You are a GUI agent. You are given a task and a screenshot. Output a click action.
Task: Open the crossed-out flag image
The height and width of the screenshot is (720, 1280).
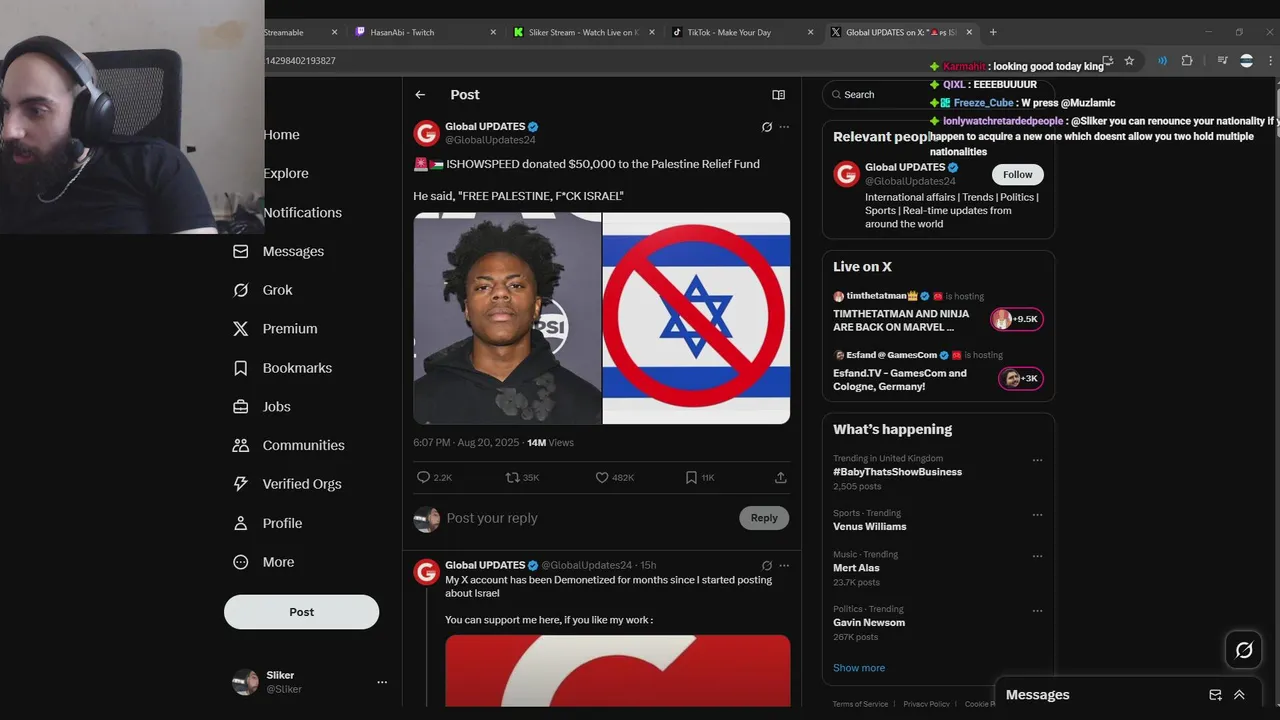click(x=696, y=318)
